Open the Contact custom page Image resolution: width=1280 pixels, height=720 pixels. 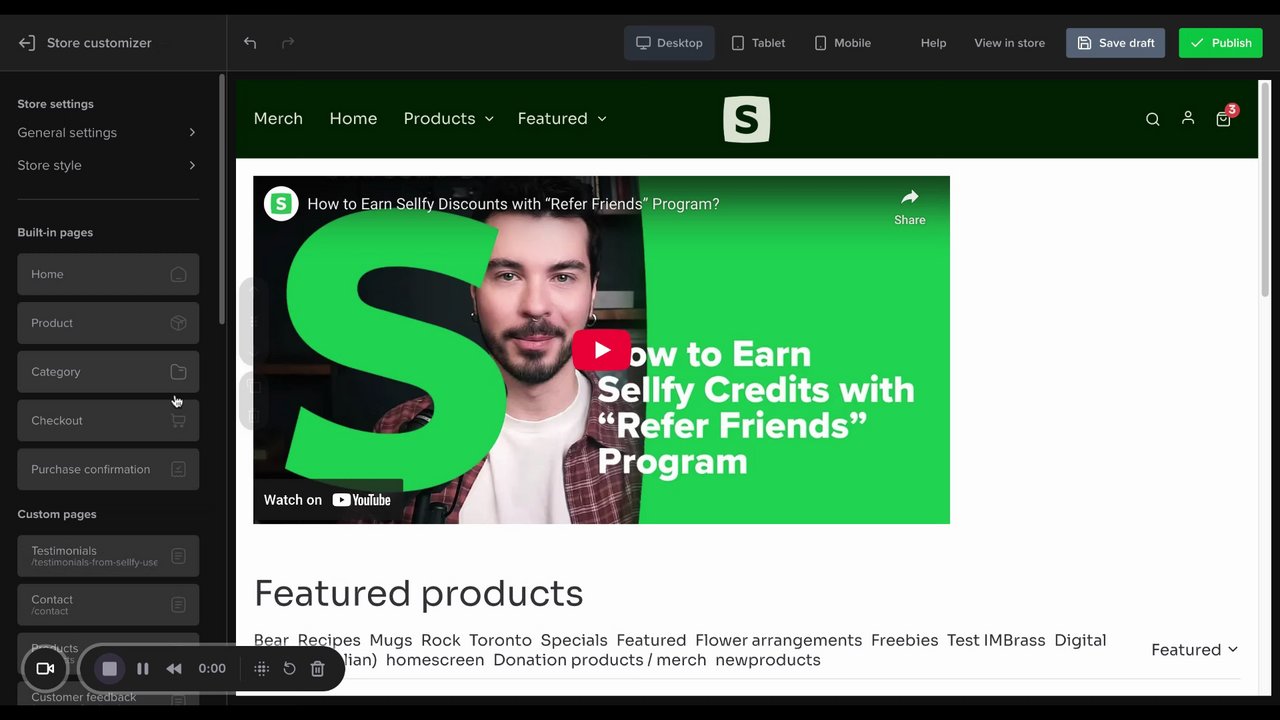point(108,605)
